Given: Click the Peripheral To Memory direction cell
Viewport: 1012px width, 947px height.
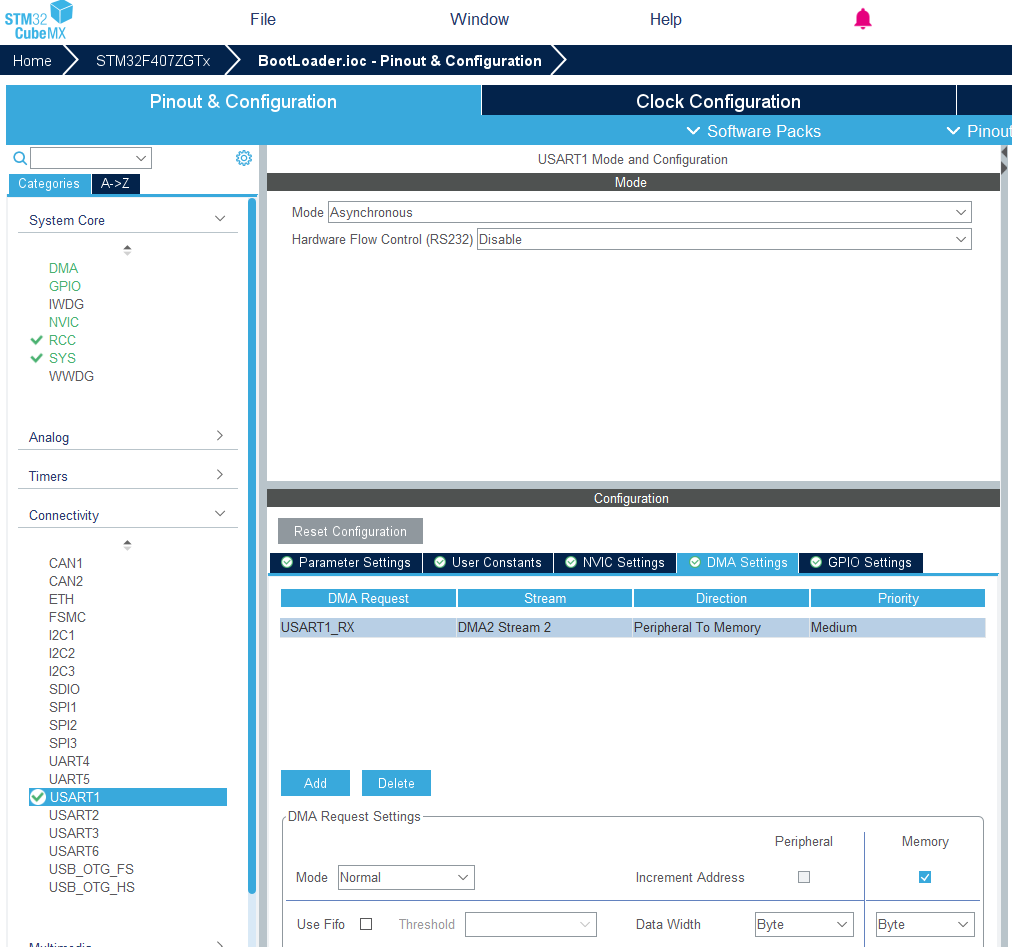Looking at the screenshot, I should click(721, 627).
